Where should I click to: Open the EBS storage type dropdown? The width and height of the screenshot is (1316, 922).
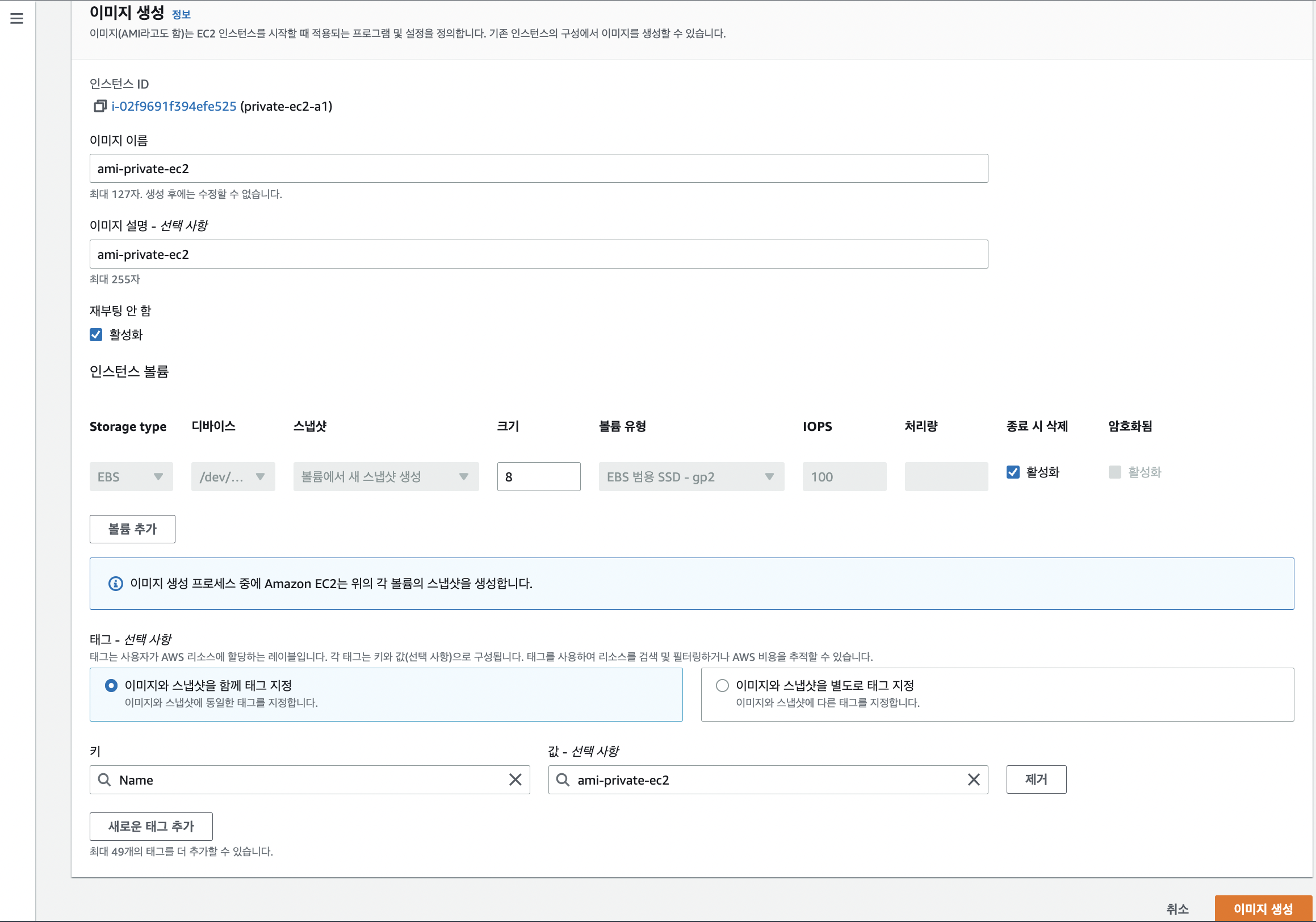(131, 477)
